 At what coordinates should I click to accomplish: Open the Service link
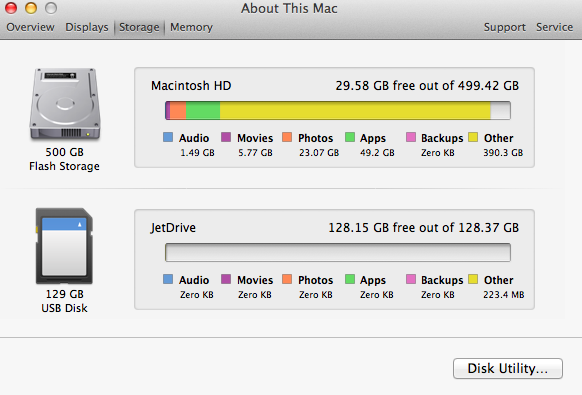(x=555, y=27)
